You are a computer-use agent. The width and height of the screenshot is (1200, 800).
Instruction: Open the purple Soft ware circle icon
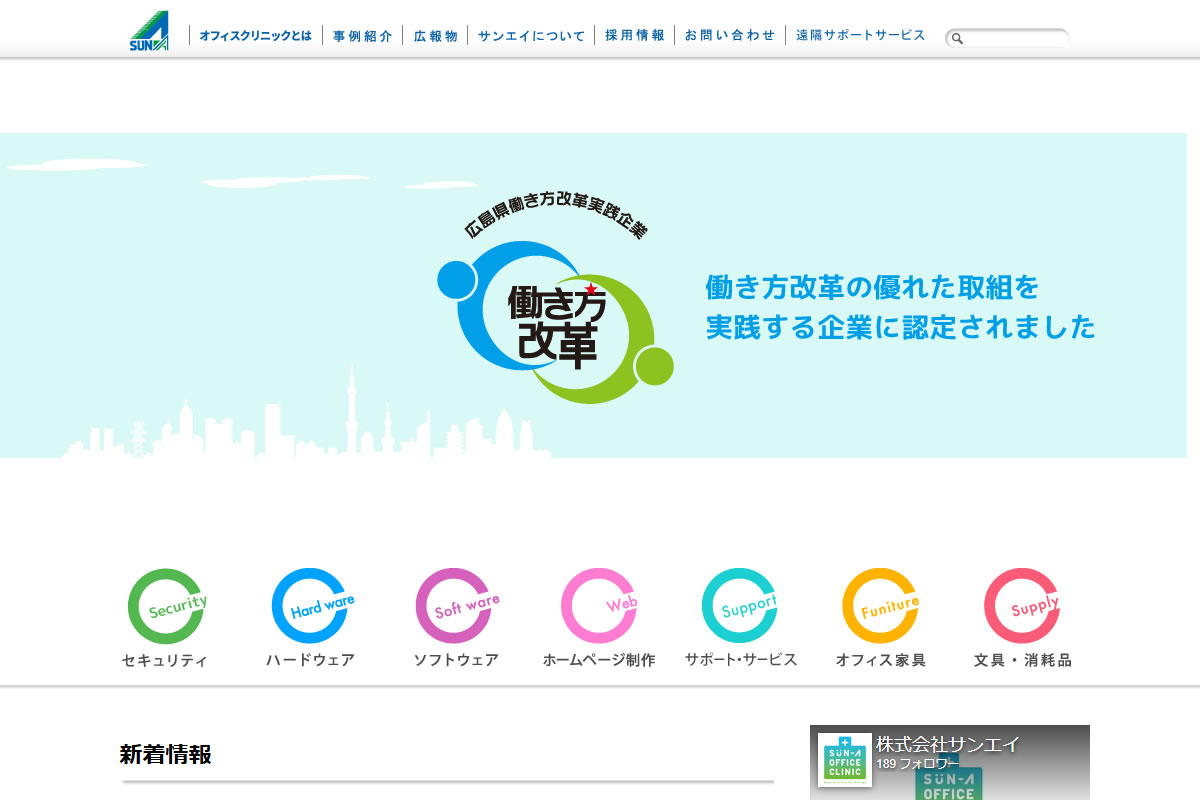pyautogui.click(x=455, y=606)
